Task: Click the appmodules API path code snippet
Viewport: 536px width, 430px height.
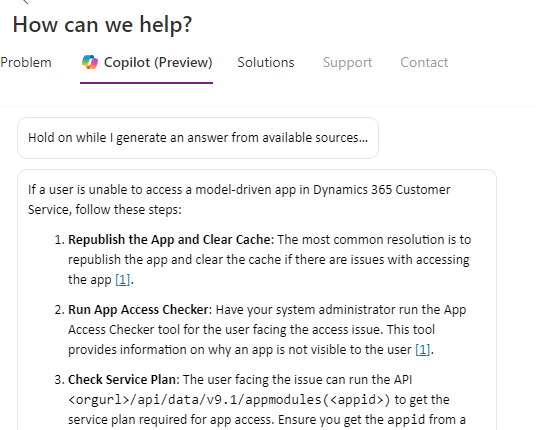Action: tap(229, 400)
